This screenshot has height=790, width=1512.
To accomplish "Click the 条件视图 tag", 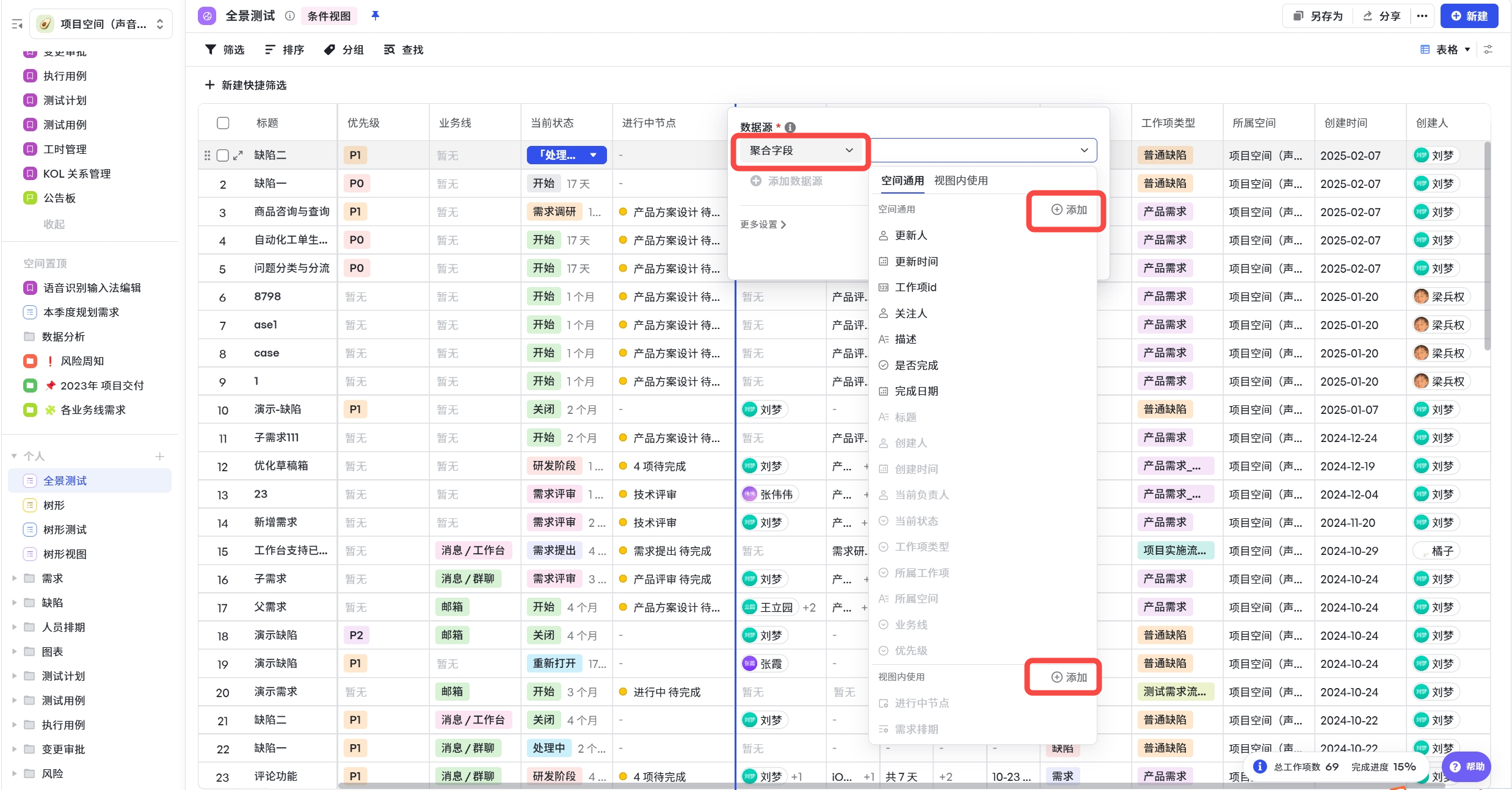I will point(329,16).
